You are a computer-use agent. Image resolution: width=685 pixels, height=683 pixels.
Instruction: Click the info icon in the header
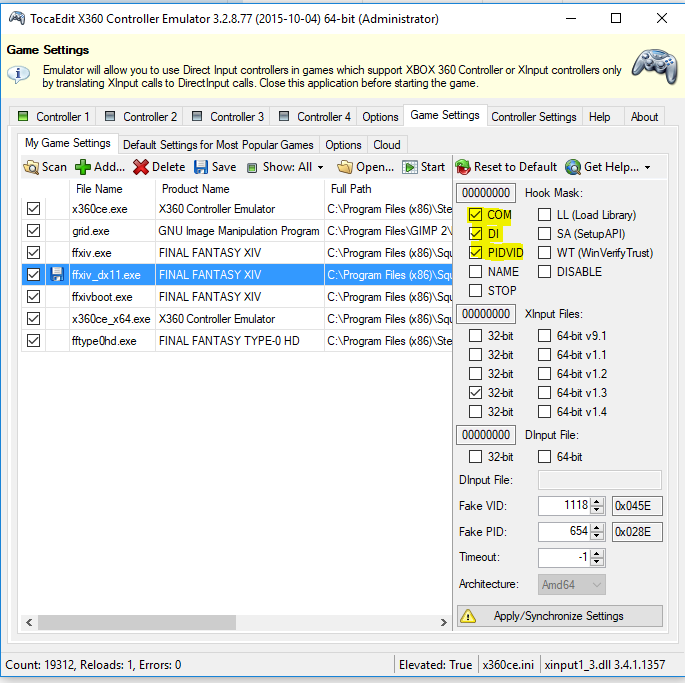18,75
